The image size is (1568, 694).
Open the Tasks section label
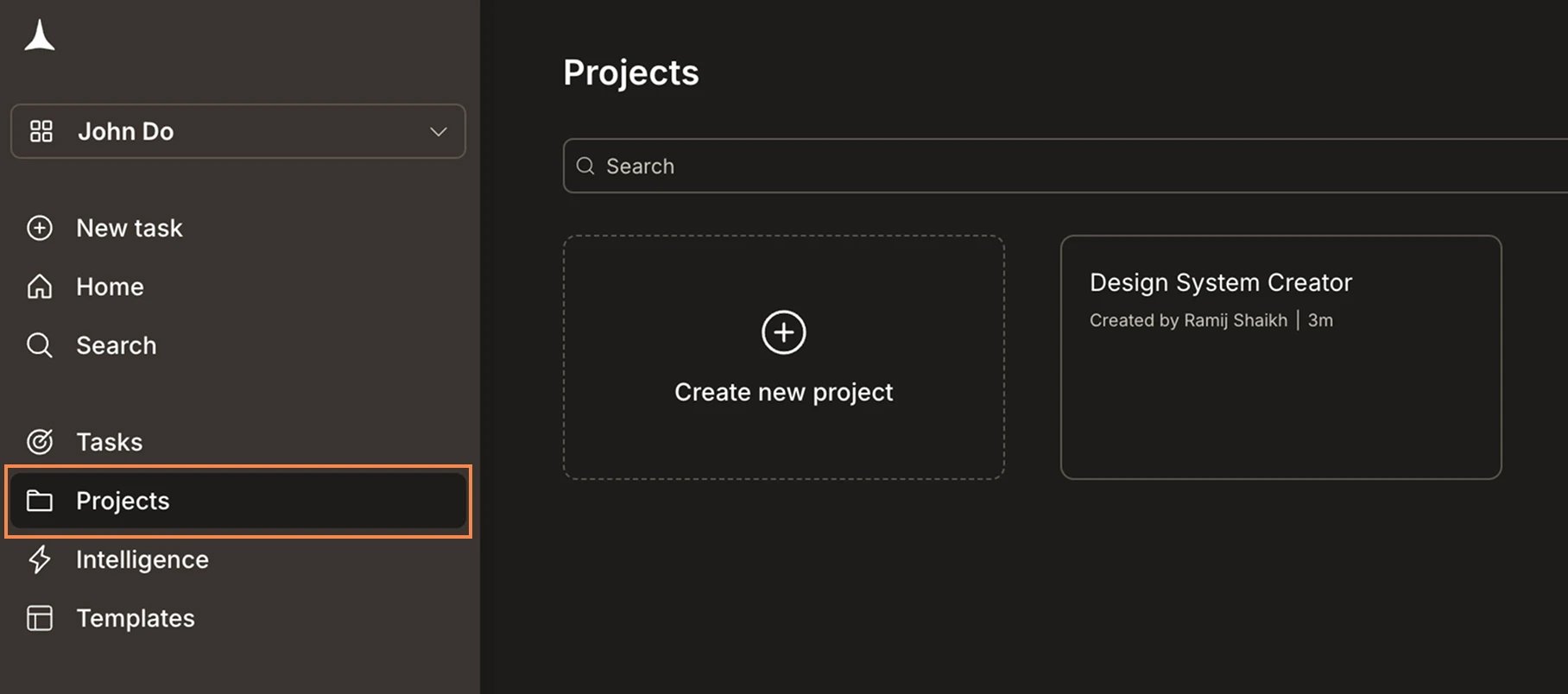[x=109, y=442]
